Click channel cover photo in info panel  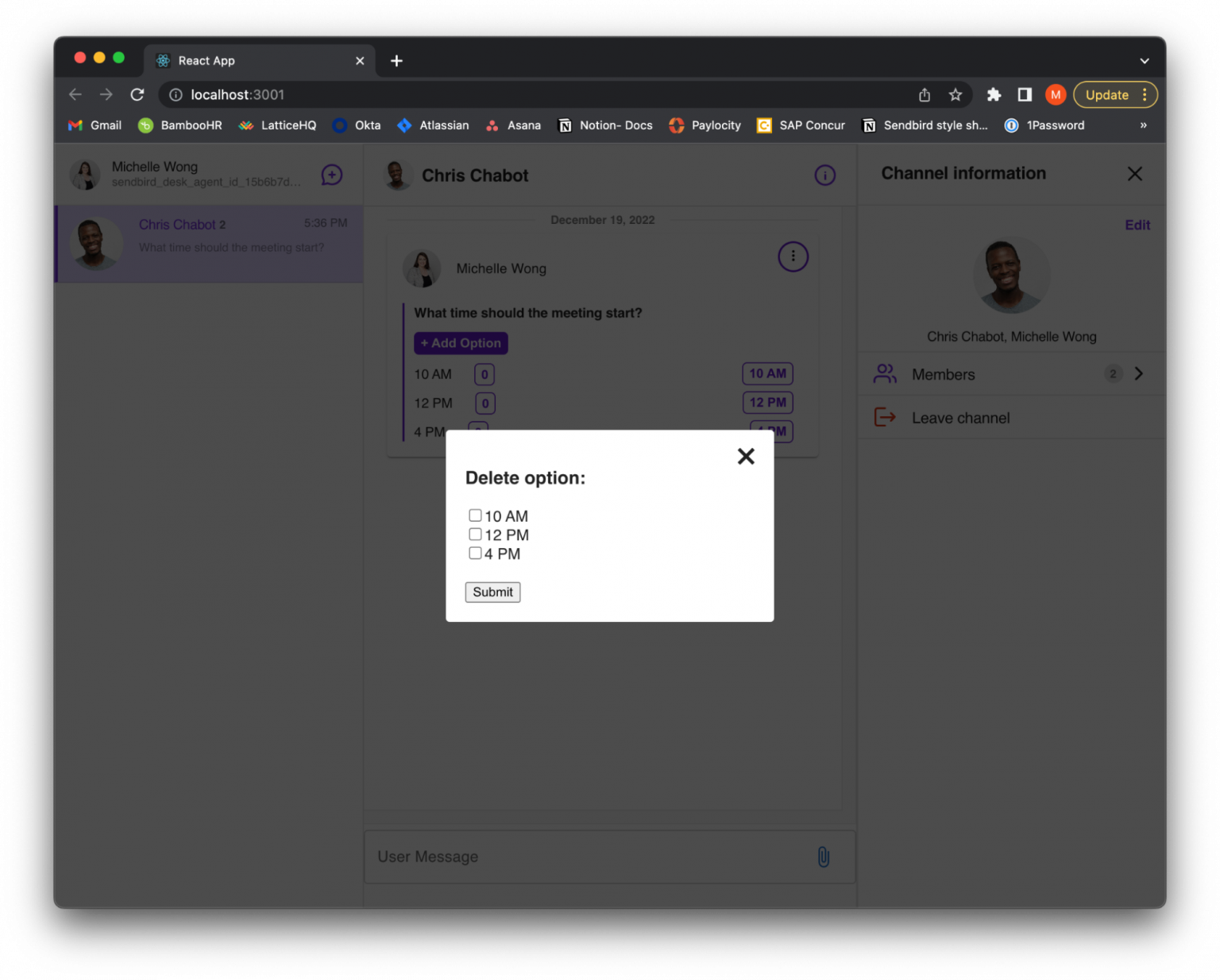[x=1011, y=276]
